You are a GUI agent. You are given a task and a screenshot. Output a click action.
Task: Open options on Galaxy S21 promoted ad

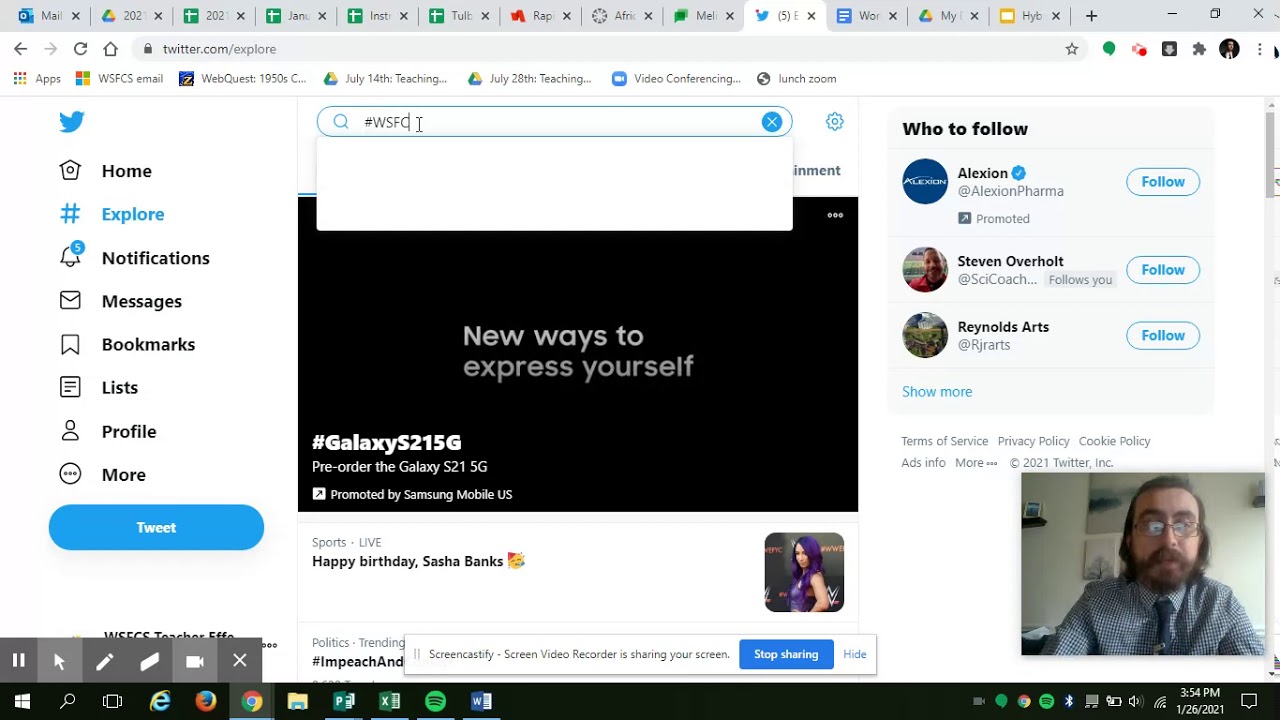835,215
